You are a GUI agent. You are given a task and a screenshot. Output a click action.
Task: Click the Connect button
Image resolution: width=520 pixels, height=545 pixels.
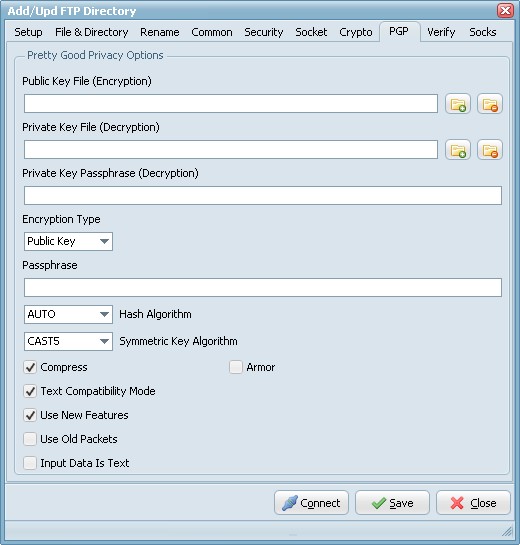(311, 503)
